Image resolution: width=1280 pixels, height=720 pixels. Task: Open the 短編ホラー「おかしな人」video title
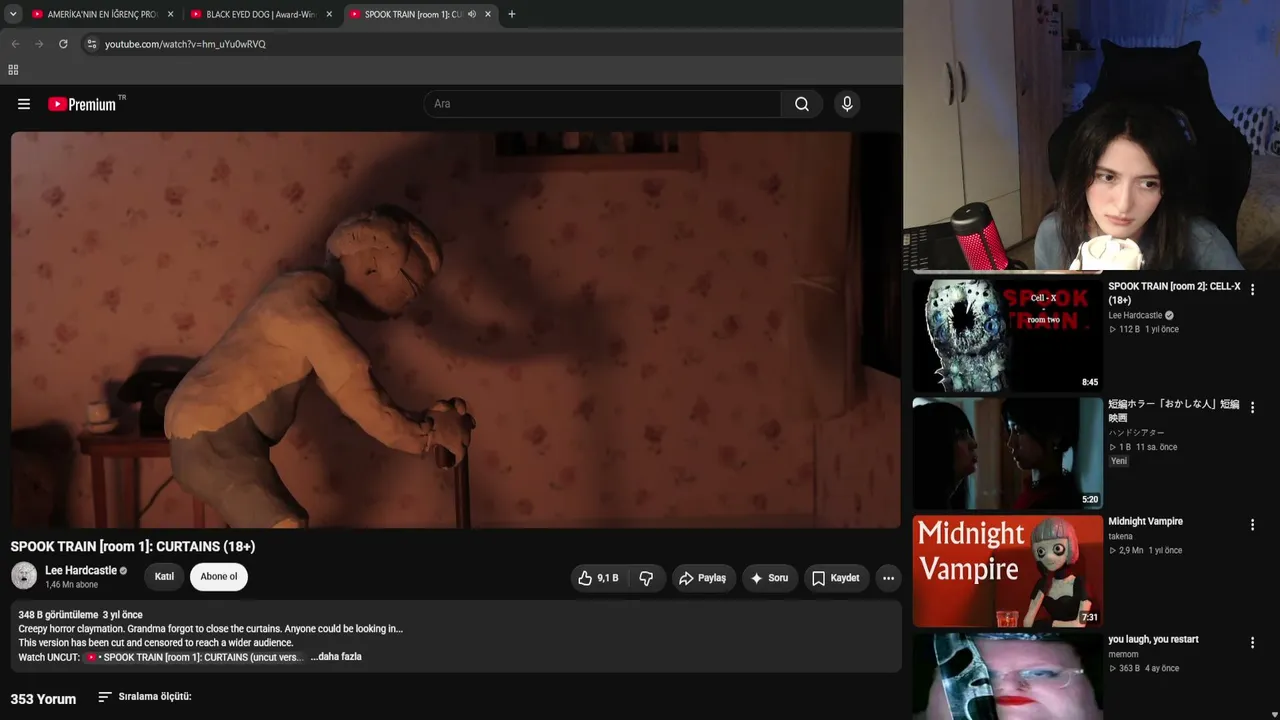tap(1173, 411)
